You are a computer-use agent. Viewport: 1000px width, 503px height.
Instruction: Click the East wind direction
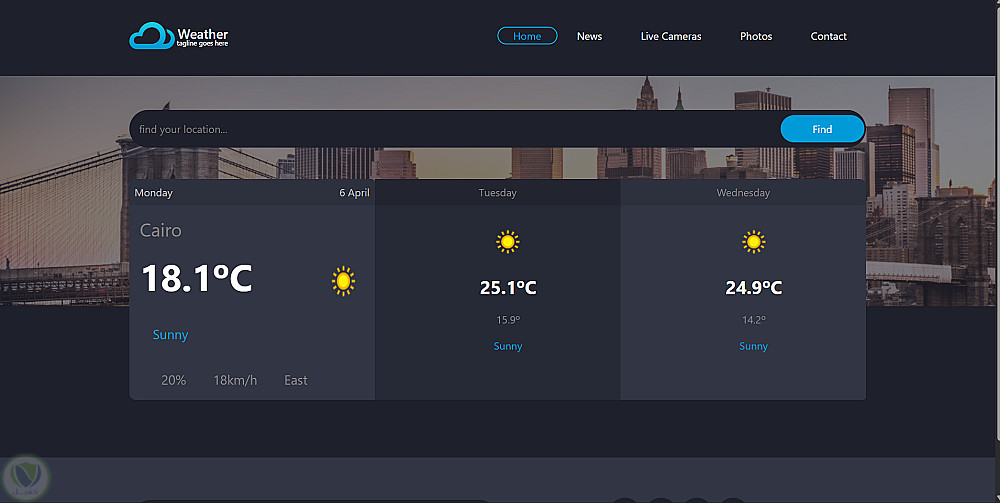296,380
